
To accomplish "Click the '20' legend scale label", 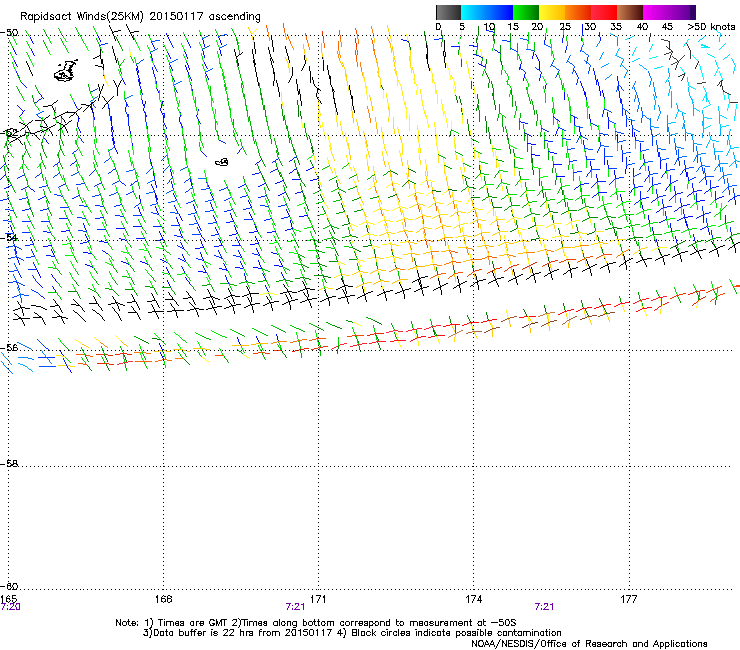I will click(537, 27).
